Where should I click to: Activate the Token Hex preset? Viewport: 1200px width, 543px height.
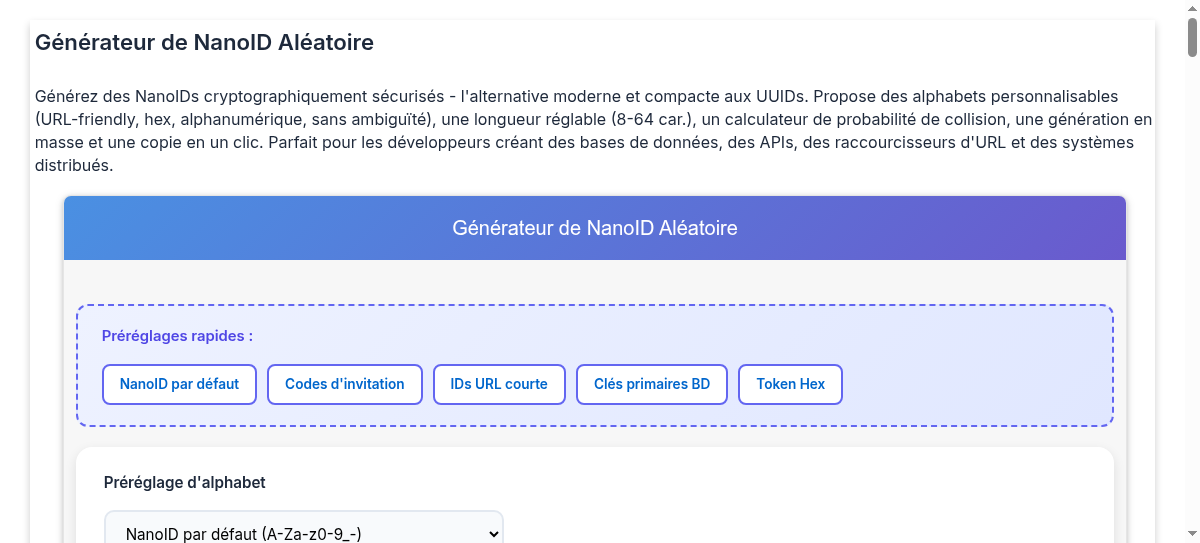(791, 384)
